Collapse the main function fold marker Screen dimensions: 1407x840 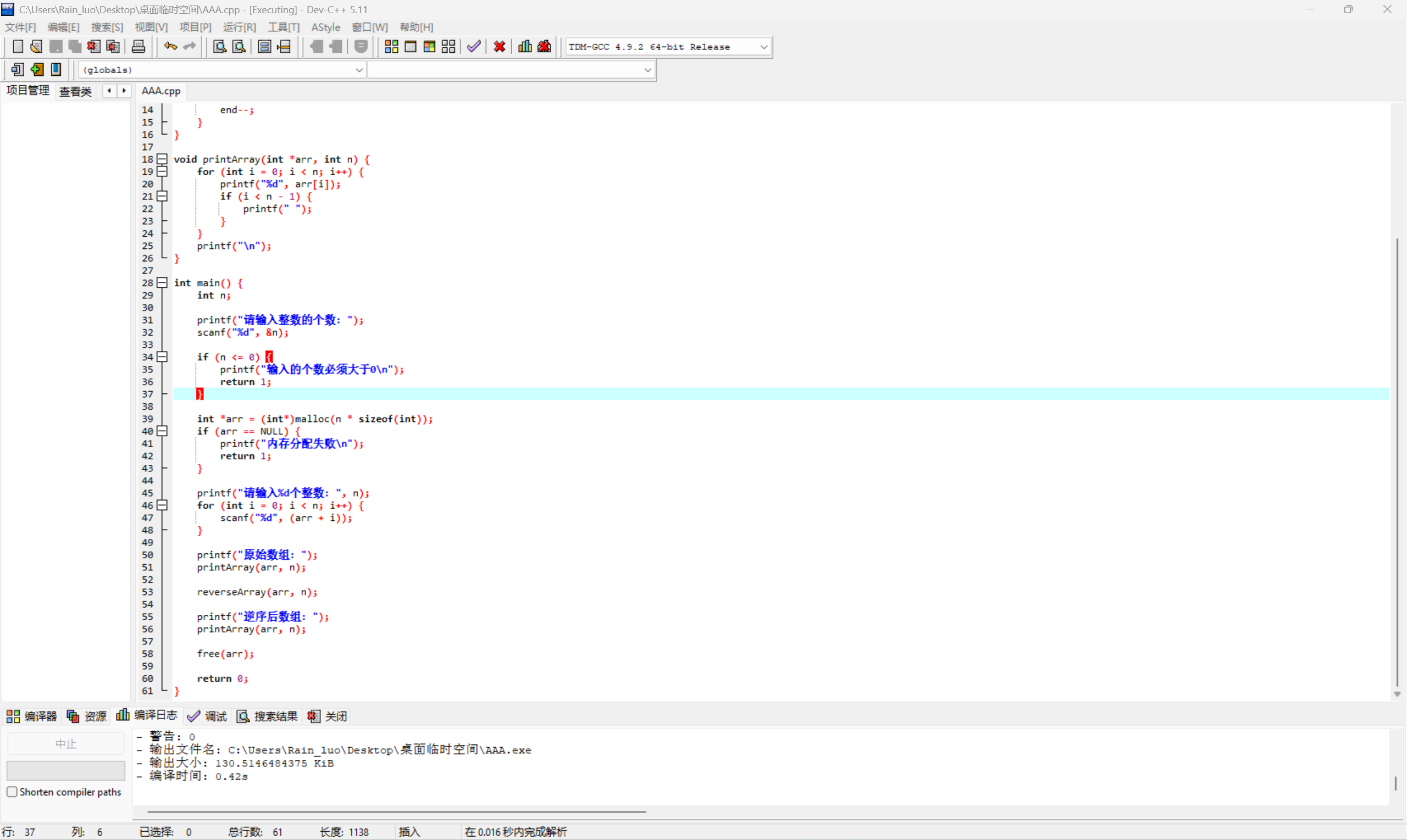click(x=163, y=282)
